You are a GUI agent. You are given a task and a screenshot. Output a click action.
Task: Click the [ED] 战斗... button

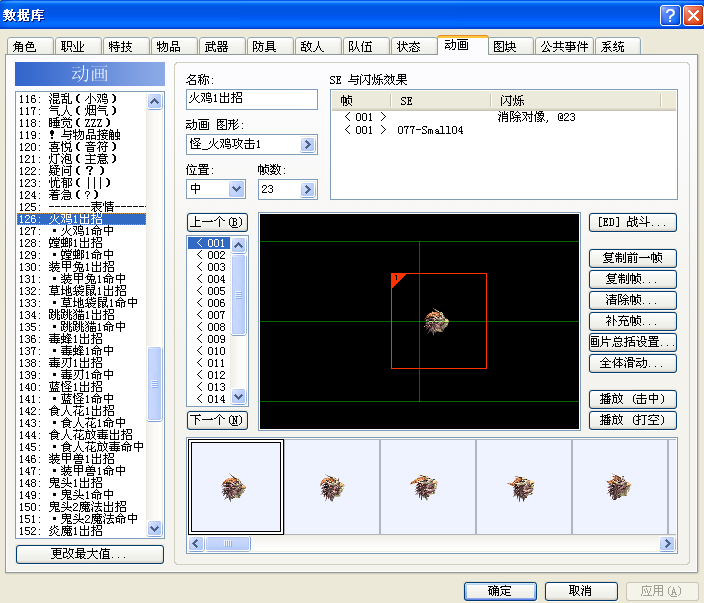click(632, 222)
